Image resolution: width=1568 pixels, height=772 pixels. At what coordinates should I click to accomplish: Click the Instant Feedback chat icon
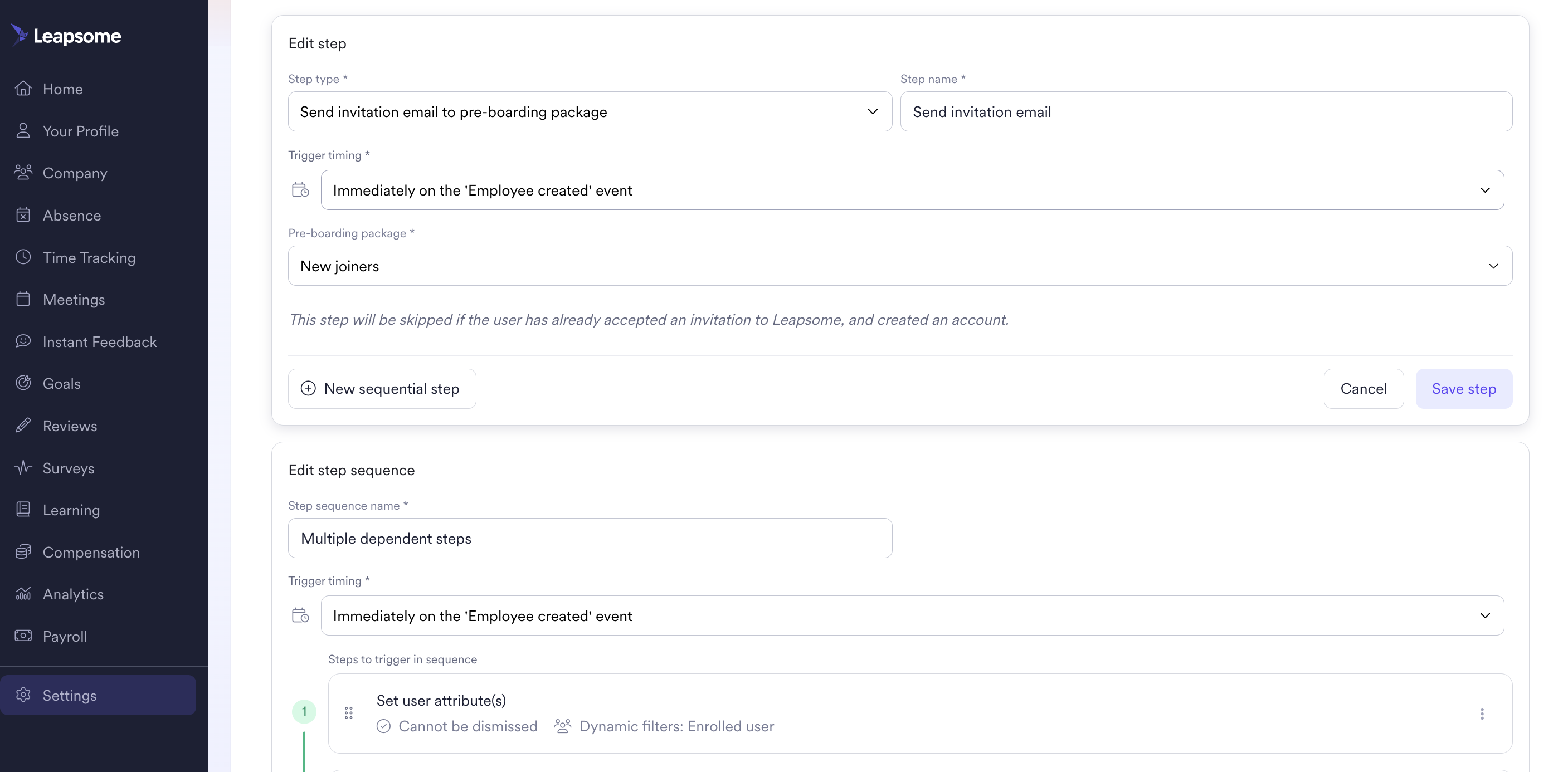click(23, 341)
